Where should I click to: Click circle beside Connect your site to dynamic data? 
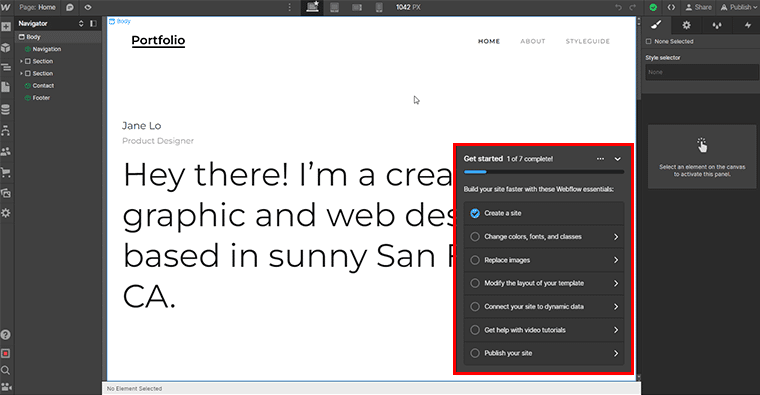coord(475,307)
